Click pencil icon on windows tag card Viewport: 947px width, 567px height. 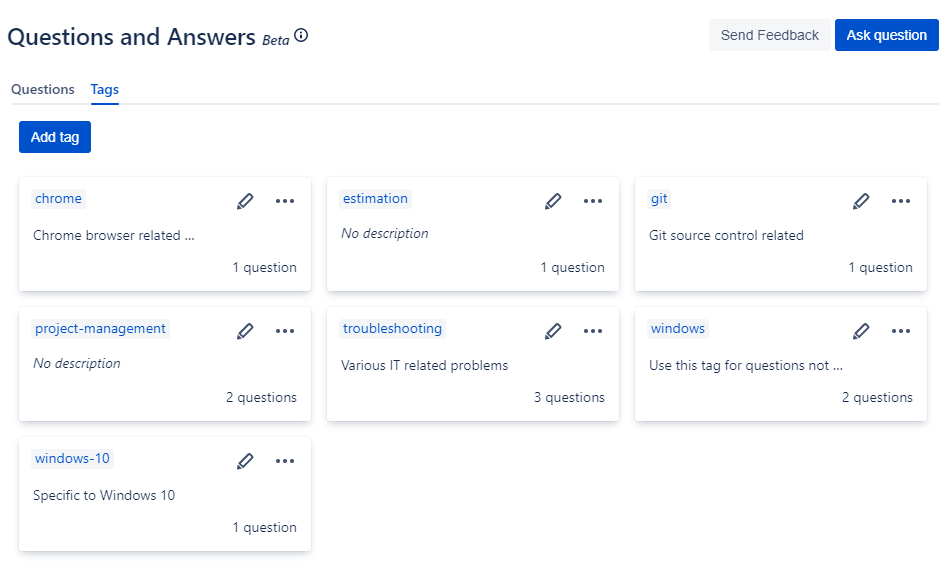pyautogui.click(x=861, y=331)
